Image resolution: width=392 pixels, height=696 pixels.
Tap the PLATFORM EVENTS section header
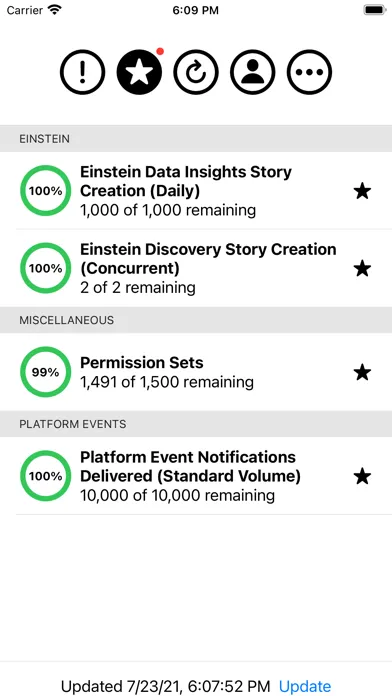click(x=196, y=424)
